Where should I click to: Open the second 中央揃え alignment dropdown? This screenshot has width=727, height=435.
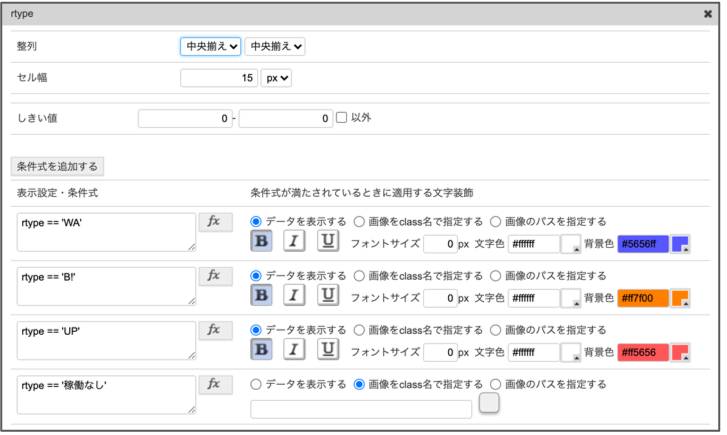[275, 46]
